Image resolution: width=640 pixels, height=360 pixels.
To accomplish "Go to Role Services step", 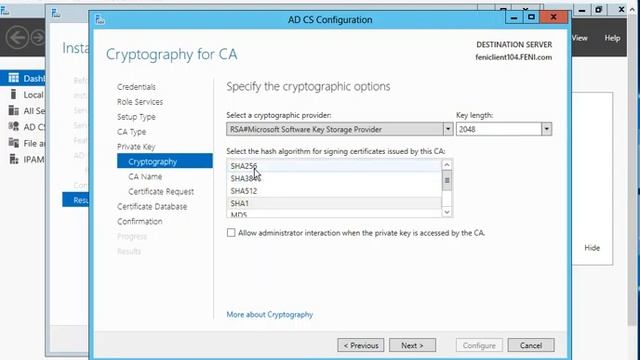I will pyautogui.click(x=140, y=102).
